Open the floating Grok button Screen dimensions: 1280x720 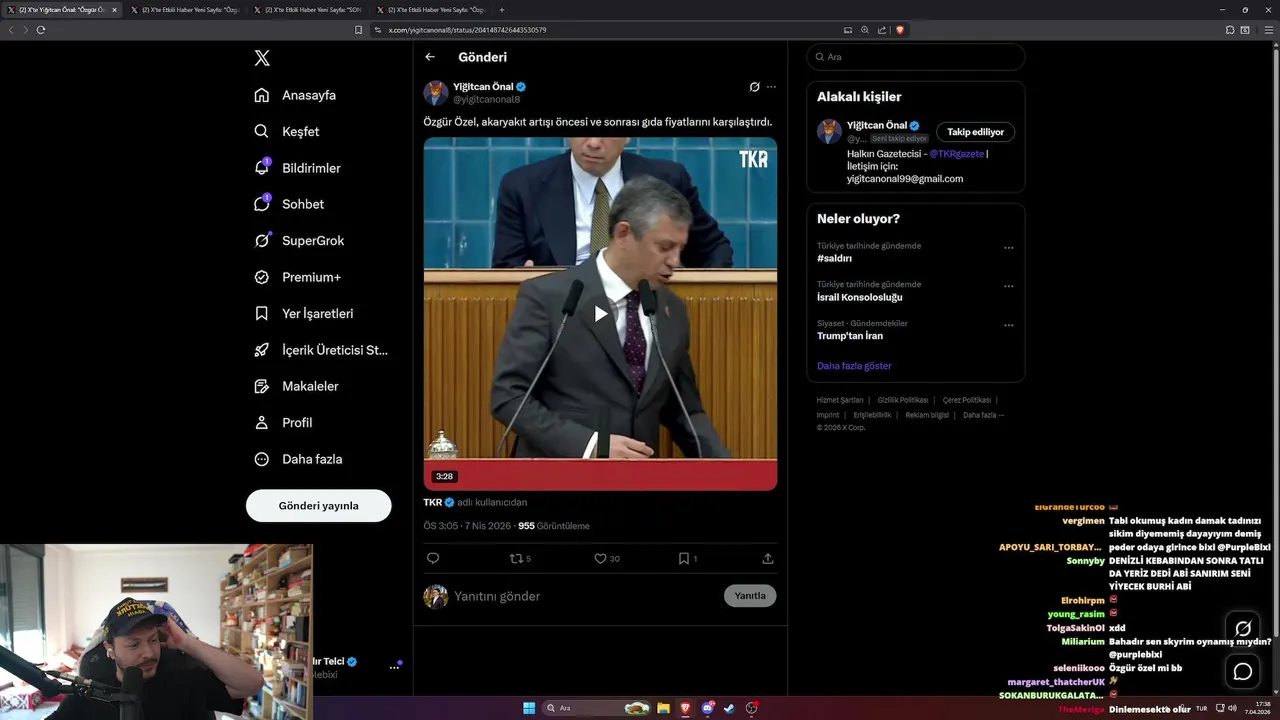pyautogui.click(x=1243, y=629)
